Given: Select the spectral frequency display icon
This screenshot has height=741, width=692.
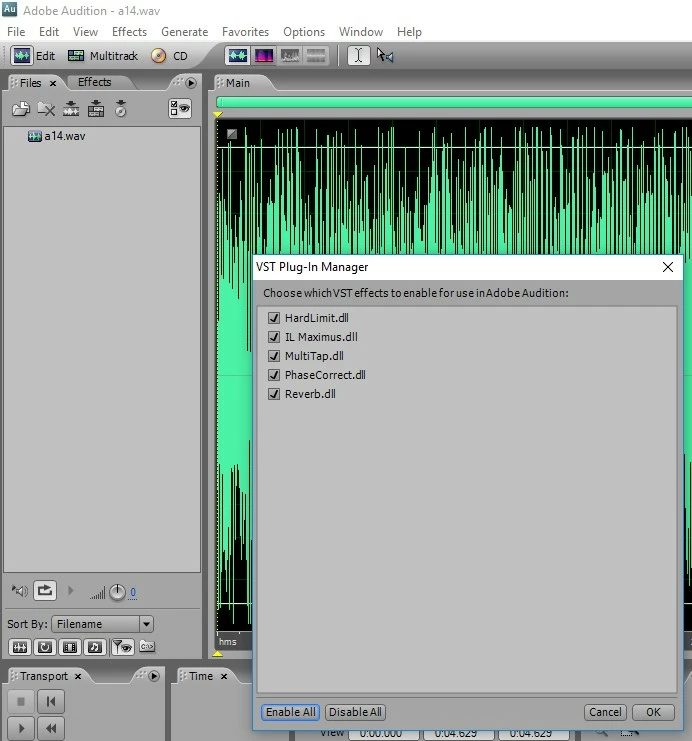Looking at the screenshot, I should 264,56.
